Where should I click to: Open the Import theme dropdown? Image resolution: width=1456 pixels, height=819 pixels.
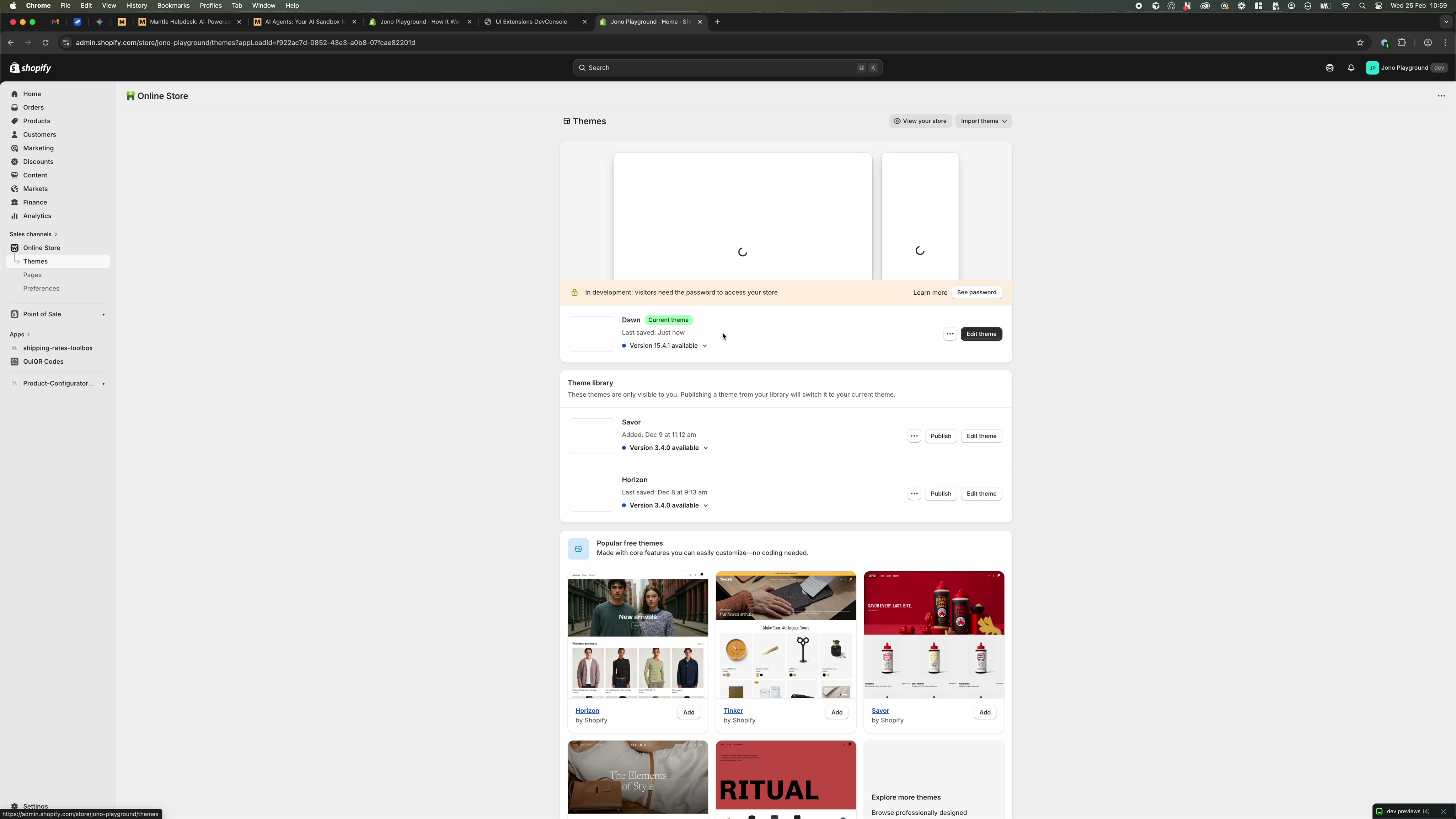[x=984, y=121]
